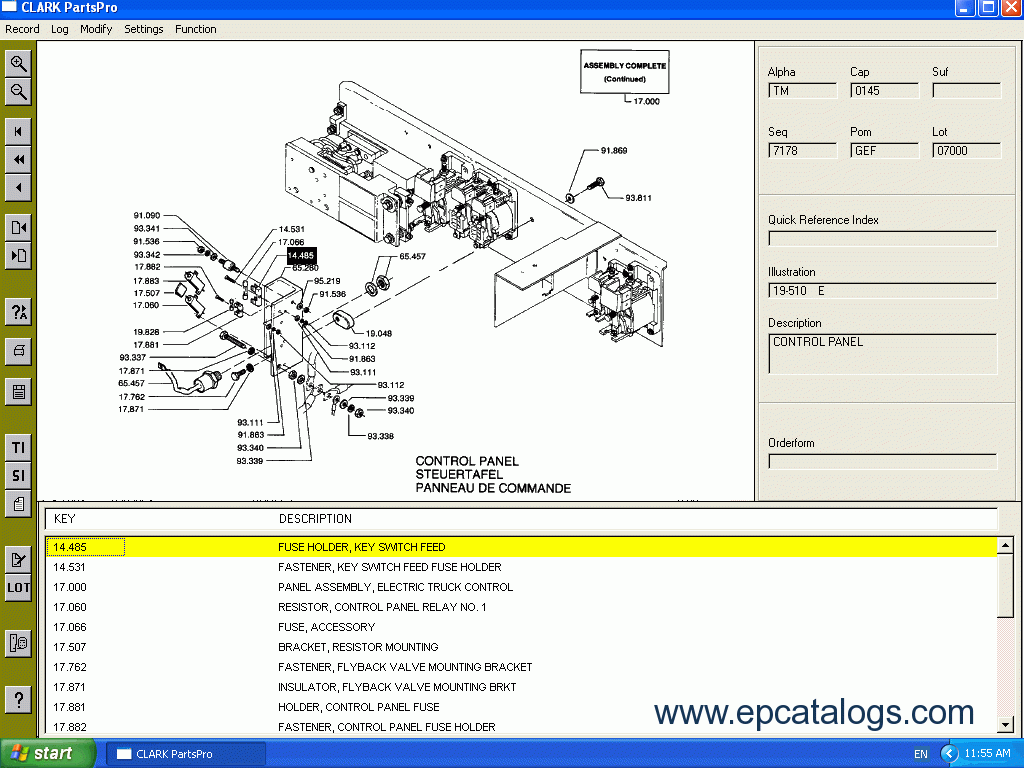Screen dimensions: 1024x768
Task: Click the edit note pencil icon
Action: pos(19,560)
